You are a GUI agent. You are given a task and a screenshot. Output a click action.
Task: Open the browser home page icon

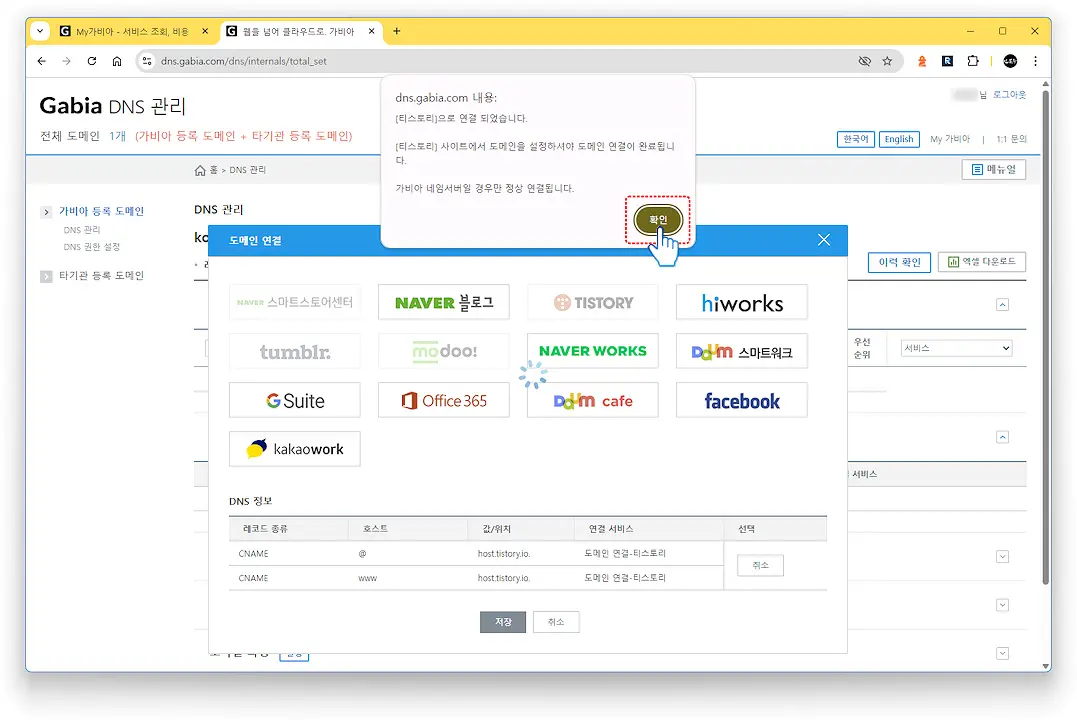pyautogui.click(x=117, y=61)
